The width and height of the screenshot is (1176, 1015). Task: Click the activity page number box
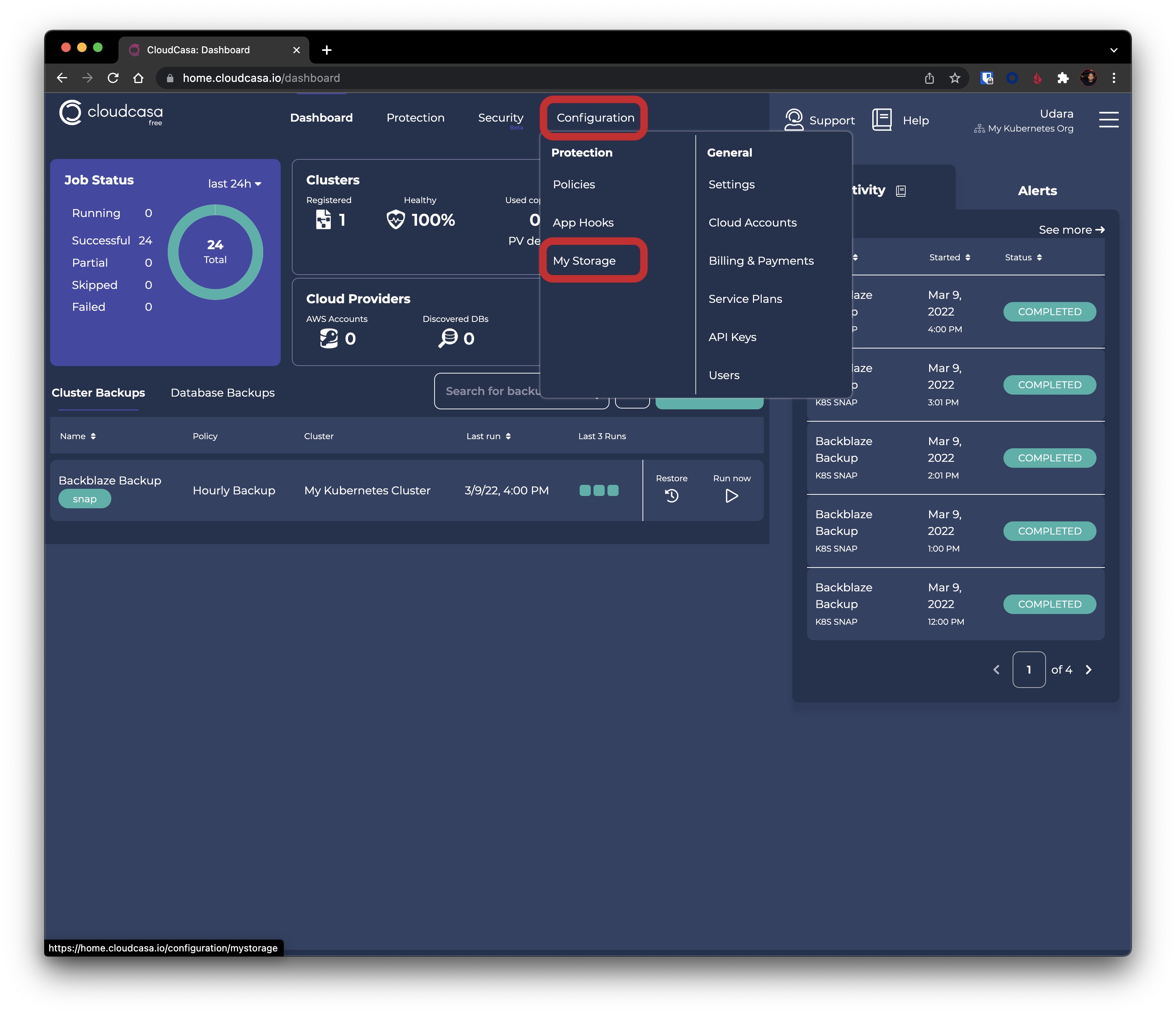[x=1029, y=670]
